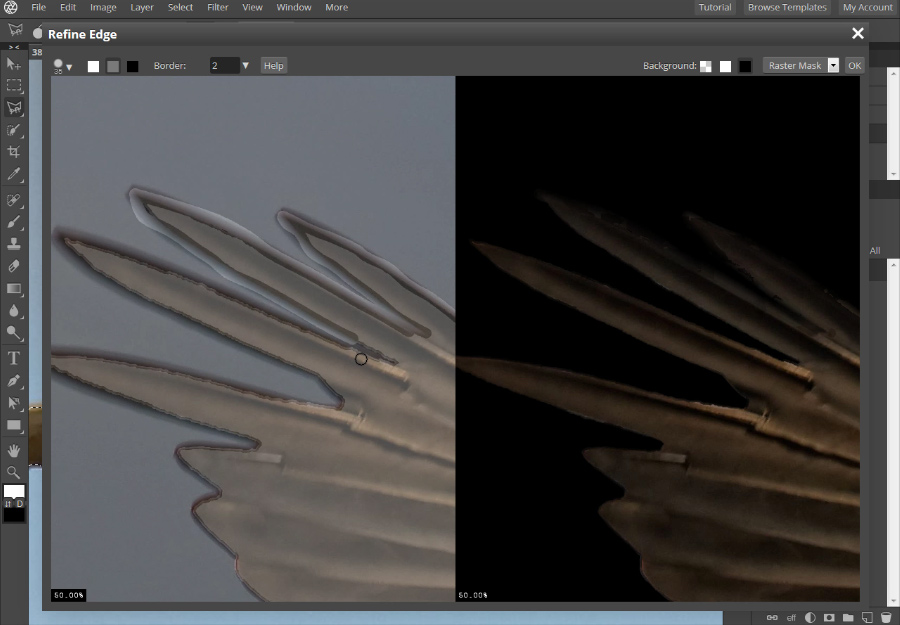Set preview background to black
Image resolution: width=900 pixels, height=625 pixels.
tap(745, 66)
